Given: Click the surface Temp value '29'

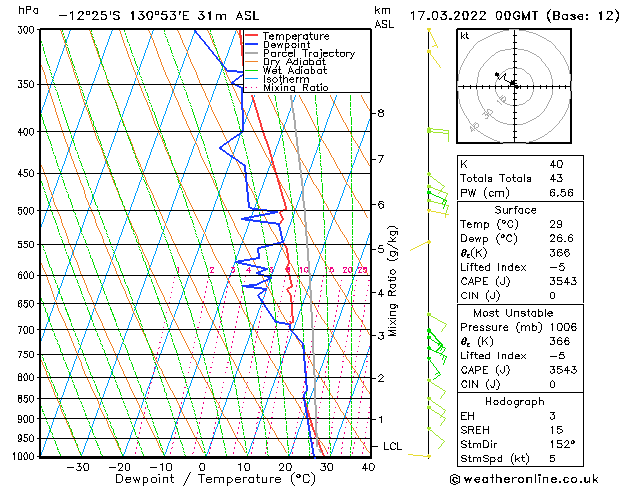Looking at the screenshot, I should 556,224.
